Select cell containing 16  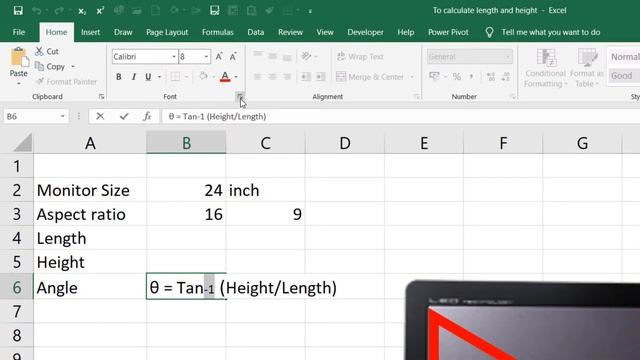(x=186, y=214)
